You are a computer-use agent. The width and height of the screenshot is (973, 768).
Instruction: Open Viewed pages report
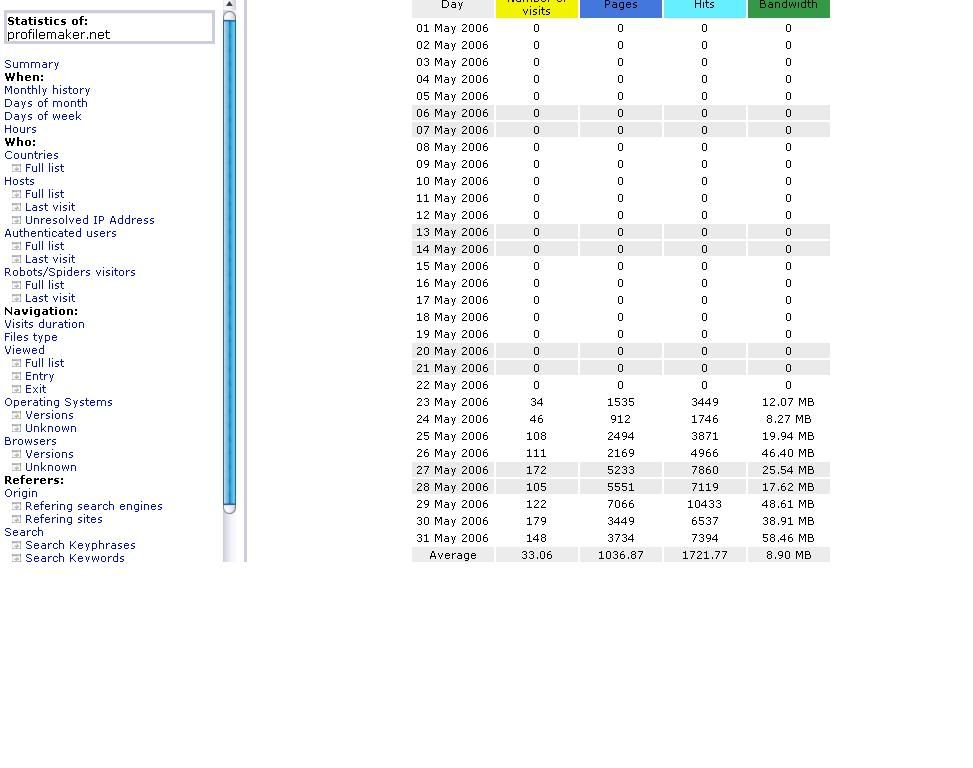click(x=24, y=350)
